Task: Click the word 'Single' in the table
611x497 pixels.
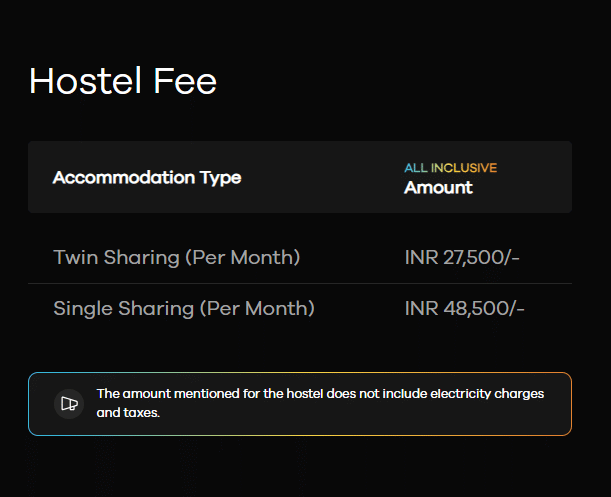Action: [x=80, y=308]
